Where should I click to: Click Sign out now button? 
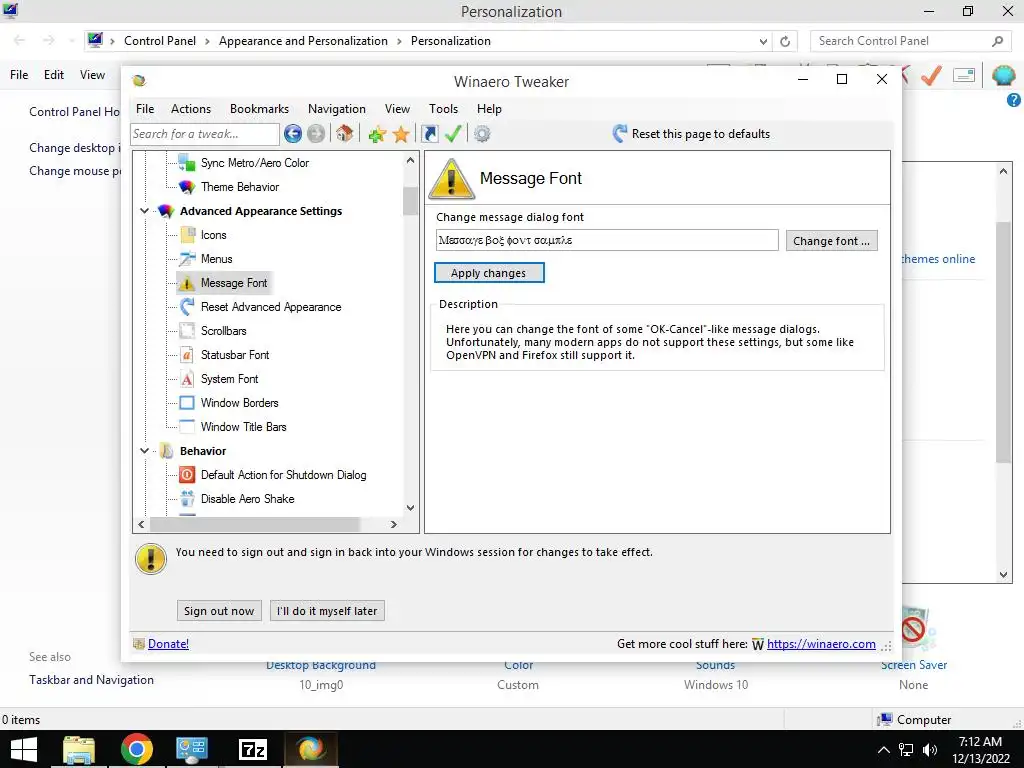point(219,611)
